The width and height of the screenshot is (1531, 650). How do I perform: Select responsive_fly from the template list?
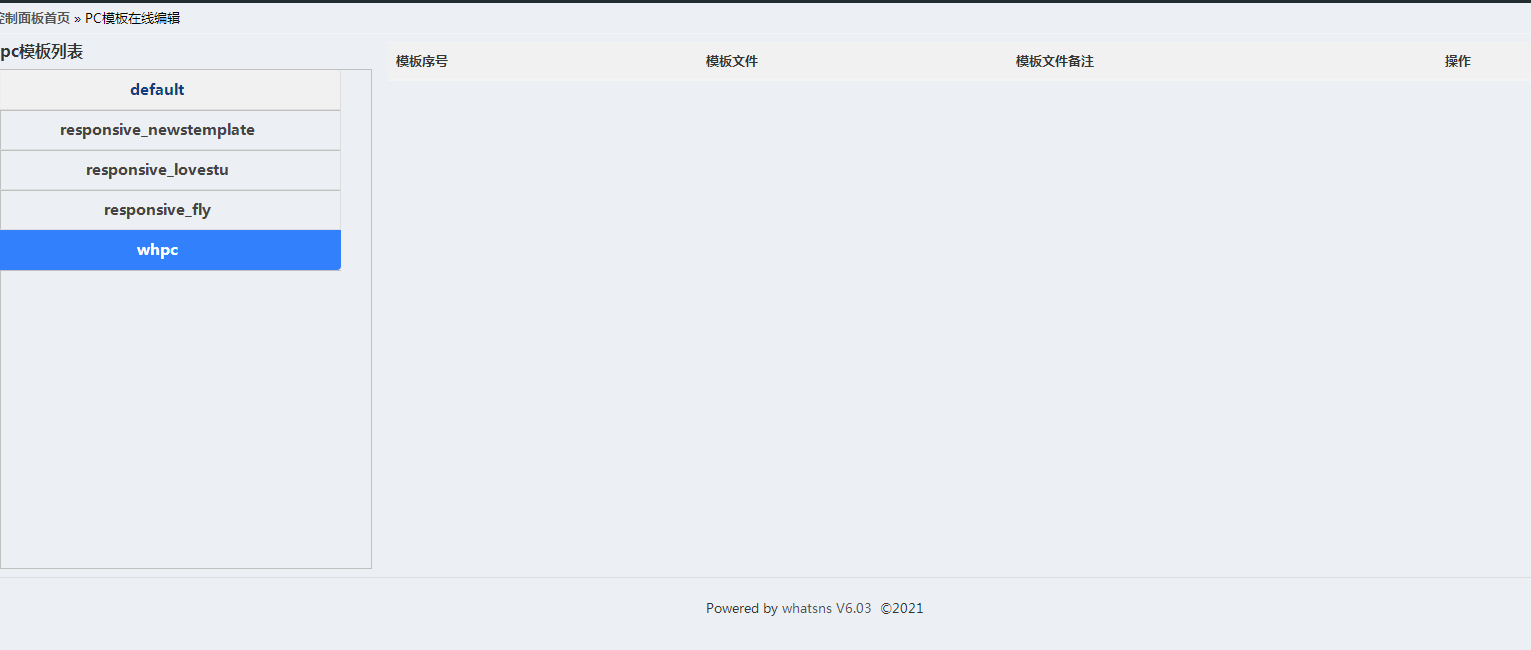(170, 210)
